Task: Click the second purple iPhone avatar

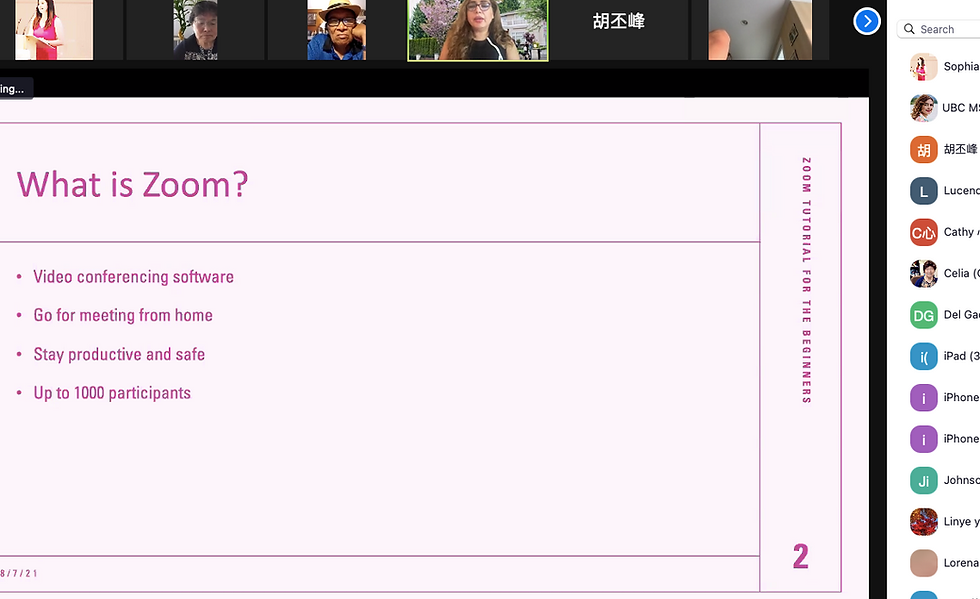Action: click(x=923, y=439)
